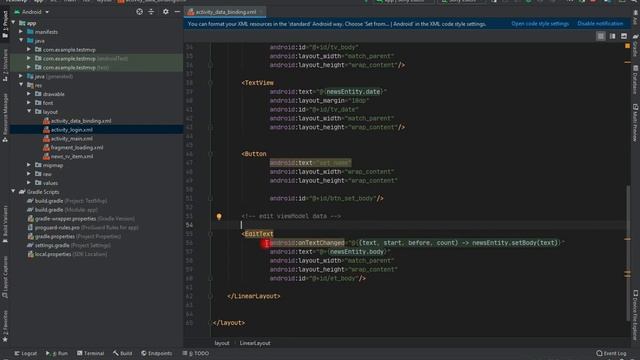Click Open code style settings link
Image resolution: width=640 pixels, height=360 pixels.
pyautogui.click(x=540, y=24)
